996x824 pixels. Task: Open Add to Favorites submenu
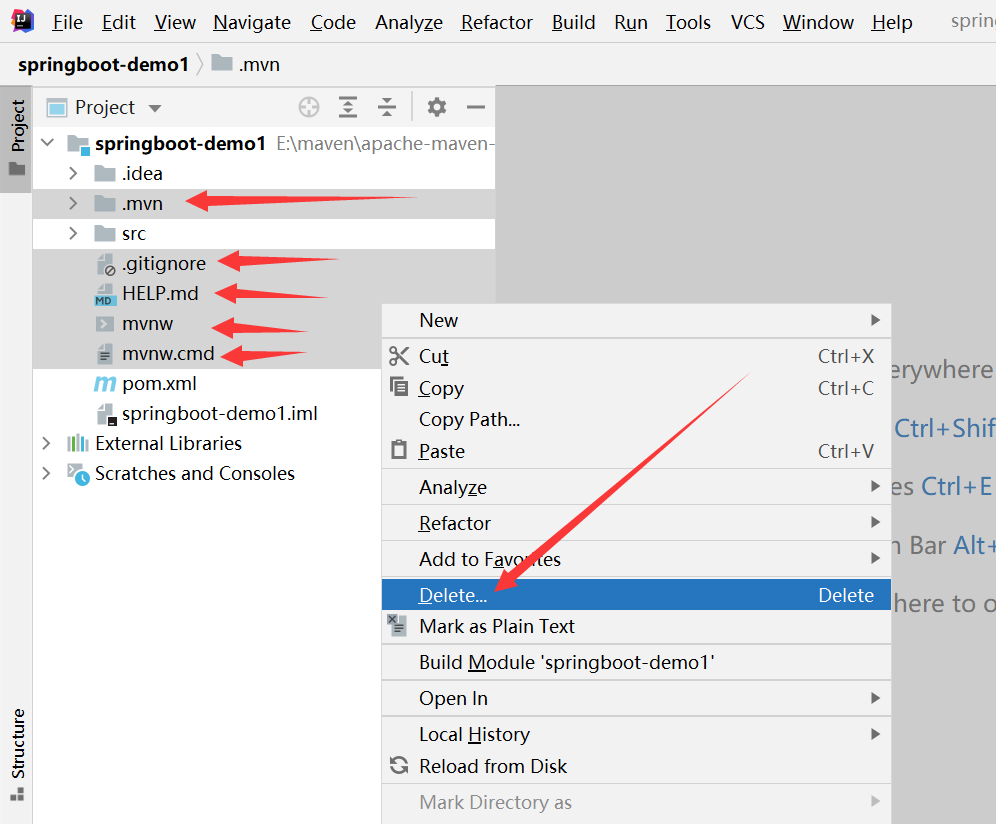(x=636, y=559)
